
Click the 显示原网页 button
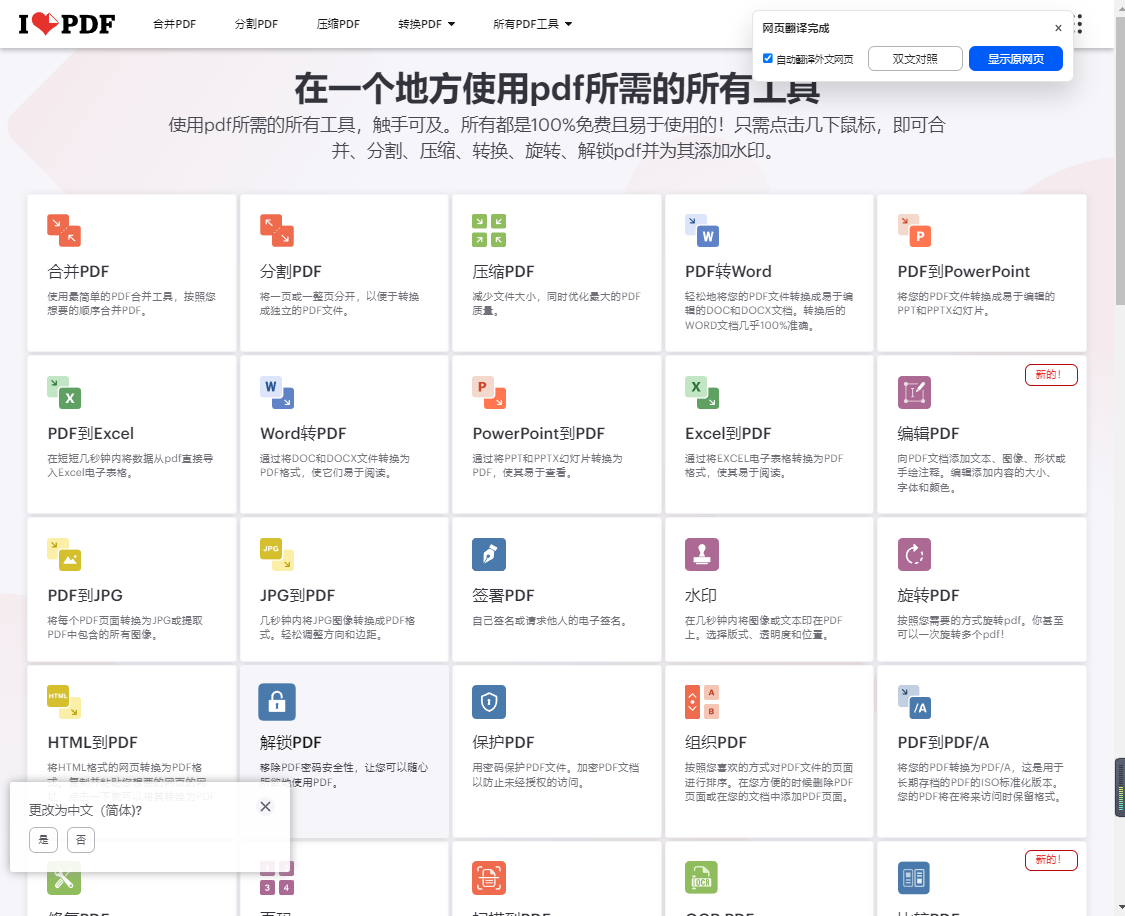(x=1015, y=59)
